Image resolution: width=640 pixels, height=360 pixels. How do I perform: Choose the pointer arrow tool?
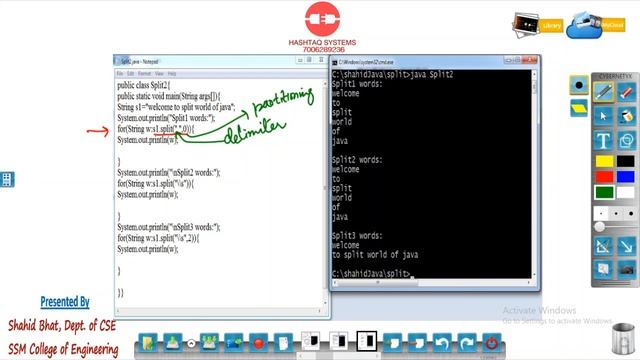tap(603, 116)
